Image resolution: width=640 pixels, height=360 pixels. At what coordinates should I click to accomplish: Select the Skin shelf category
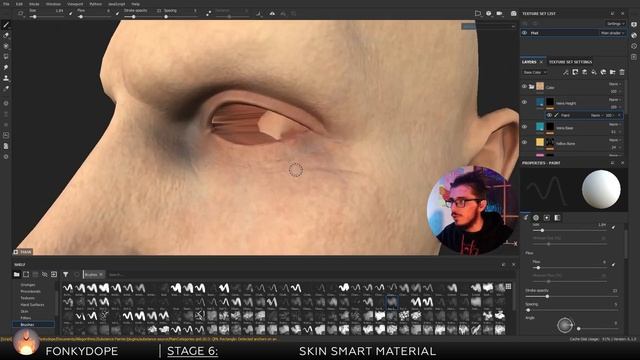click(x=24, y=311)
